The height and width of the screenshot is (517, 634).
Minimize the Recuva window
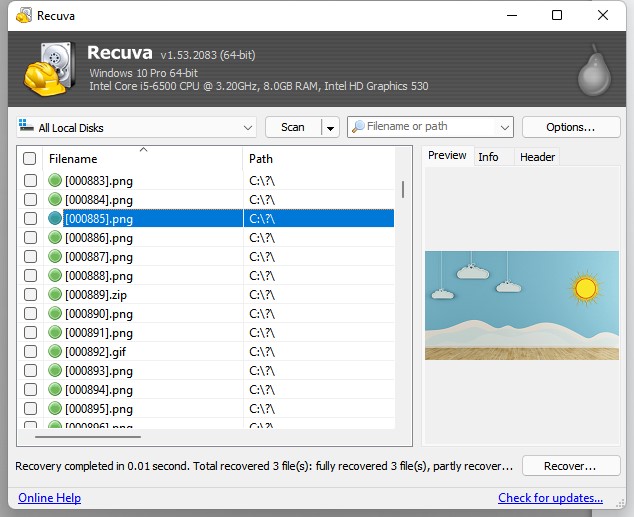[x=512, y=15]
